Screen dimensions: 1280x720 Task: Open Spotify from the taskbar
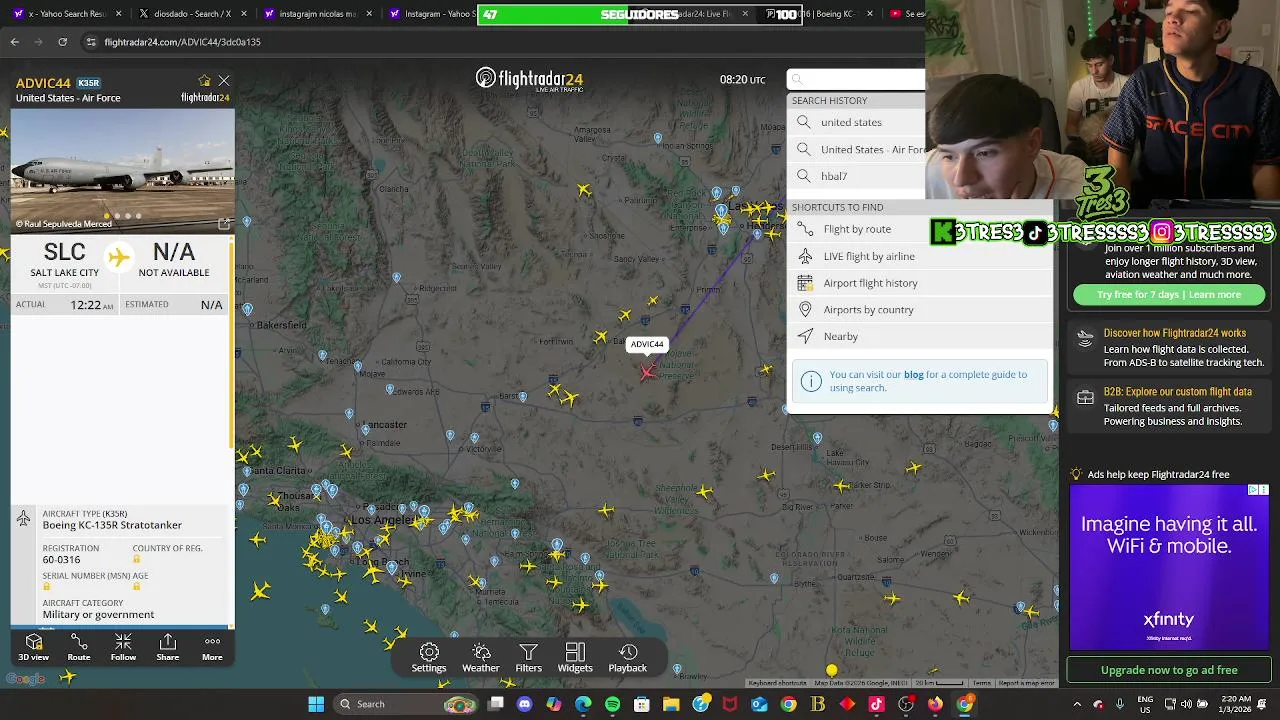612,704
